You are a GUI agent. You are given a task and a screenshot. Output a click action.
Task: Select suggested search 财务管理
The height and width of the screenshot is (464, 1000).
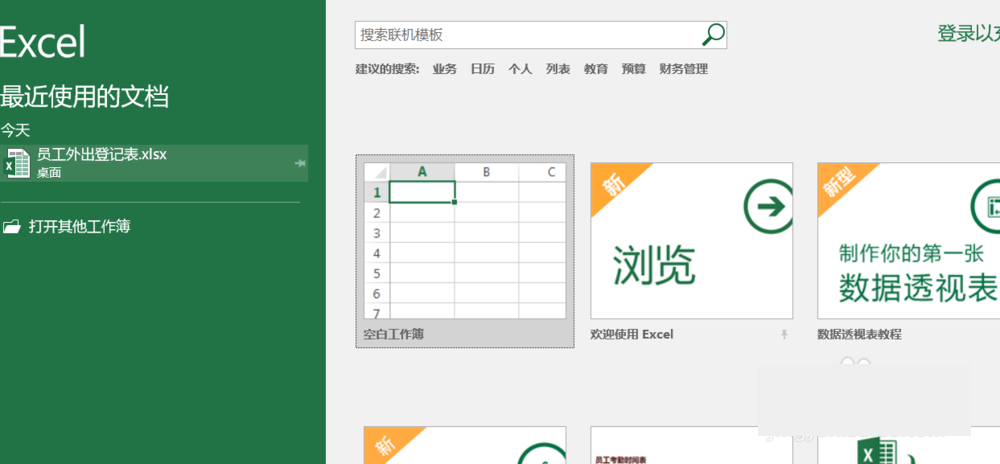click(x=684, y=69)
